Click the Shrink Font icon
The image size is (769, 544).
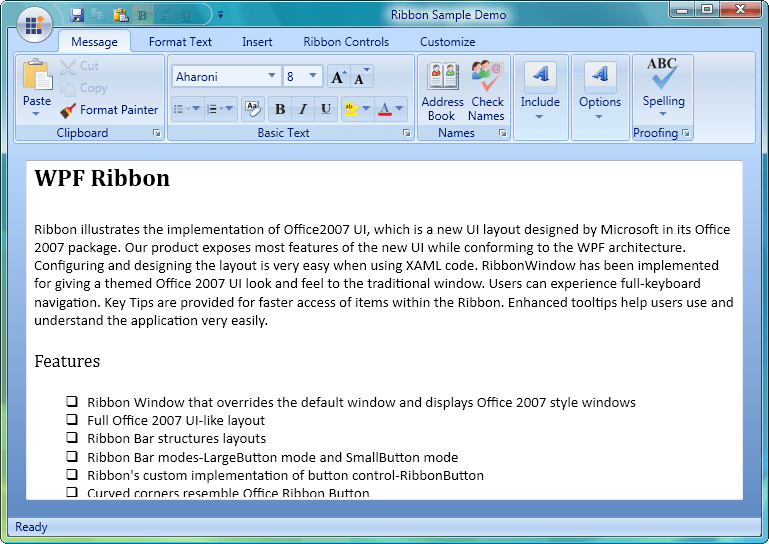pyautogui.click(x=361, y=77)
